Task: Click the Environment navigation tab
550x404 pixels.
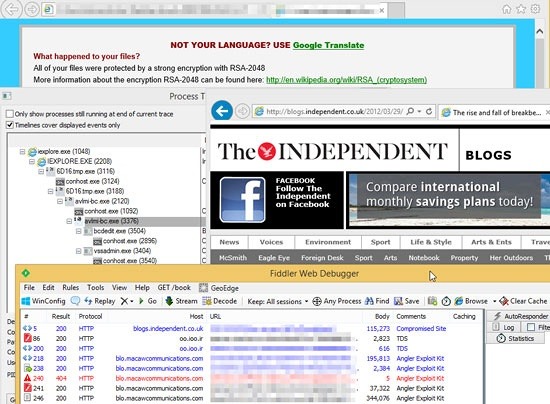Action: [x=328, y=242]
